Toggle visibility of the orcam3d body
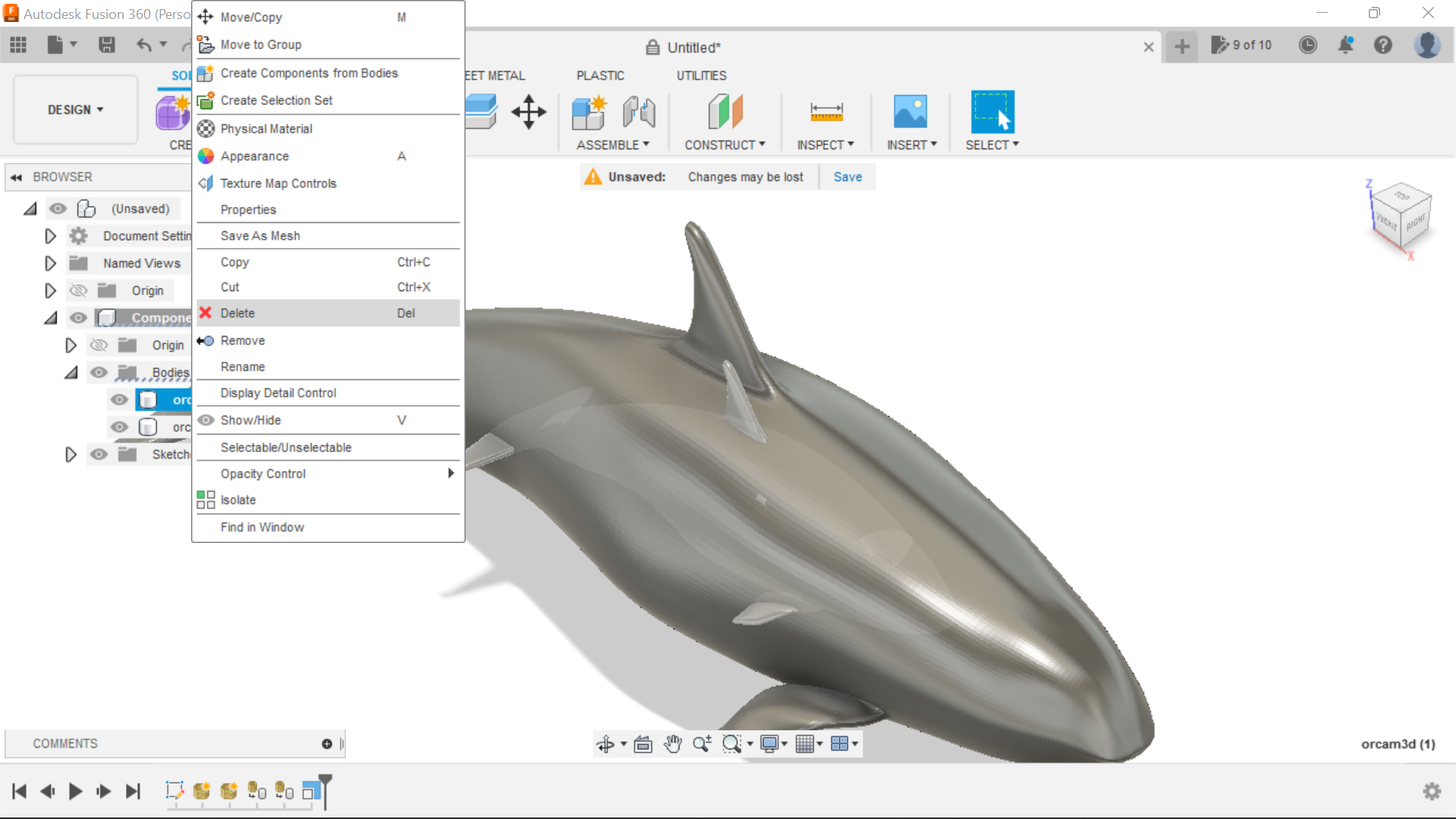Image resolution: width=1456 pixels, height=819 pixels. (x=119, y=400)
